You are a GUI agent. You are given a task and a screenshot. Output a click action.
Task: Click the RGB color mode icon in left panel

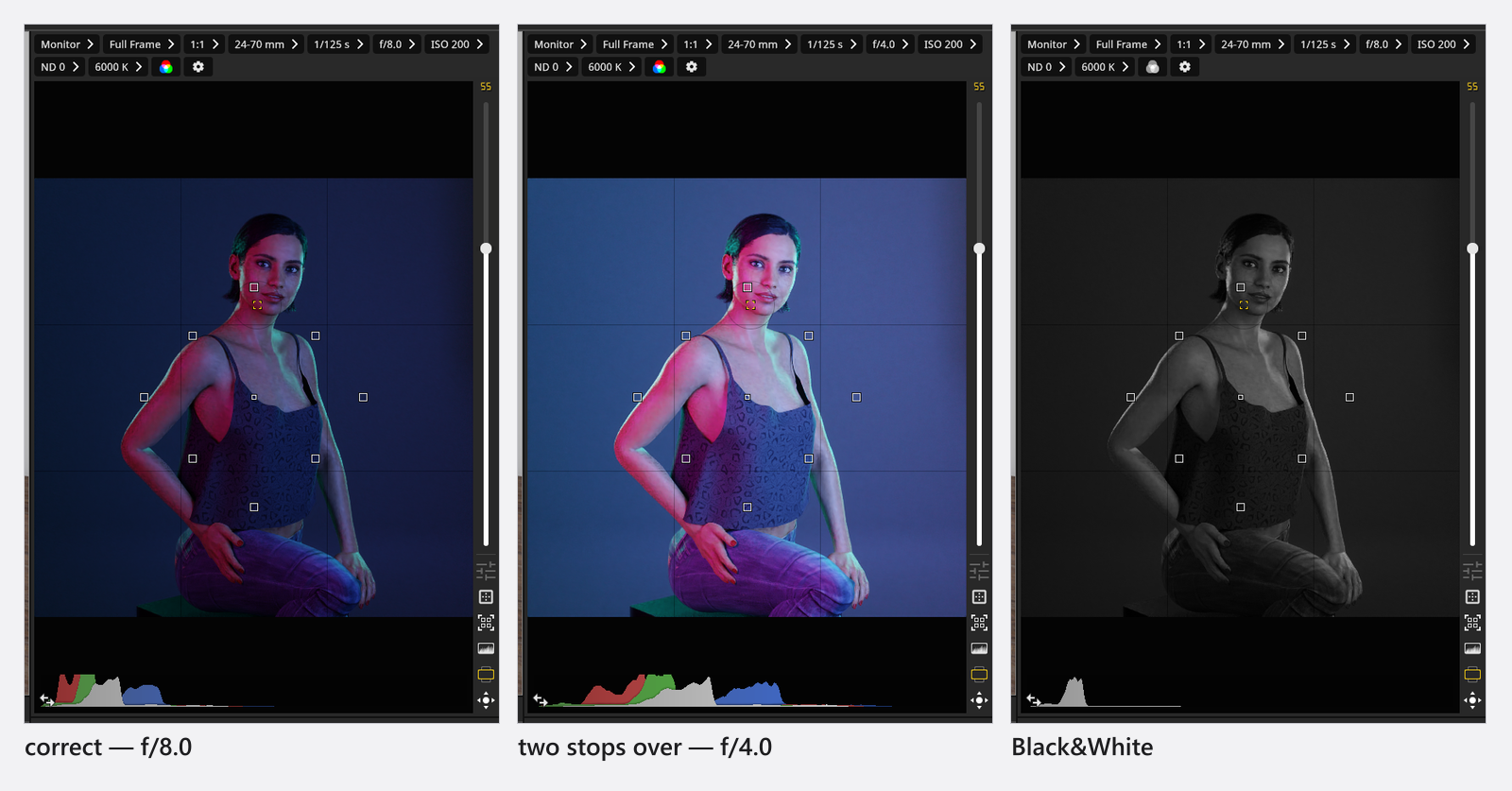(x=166, y=67)
